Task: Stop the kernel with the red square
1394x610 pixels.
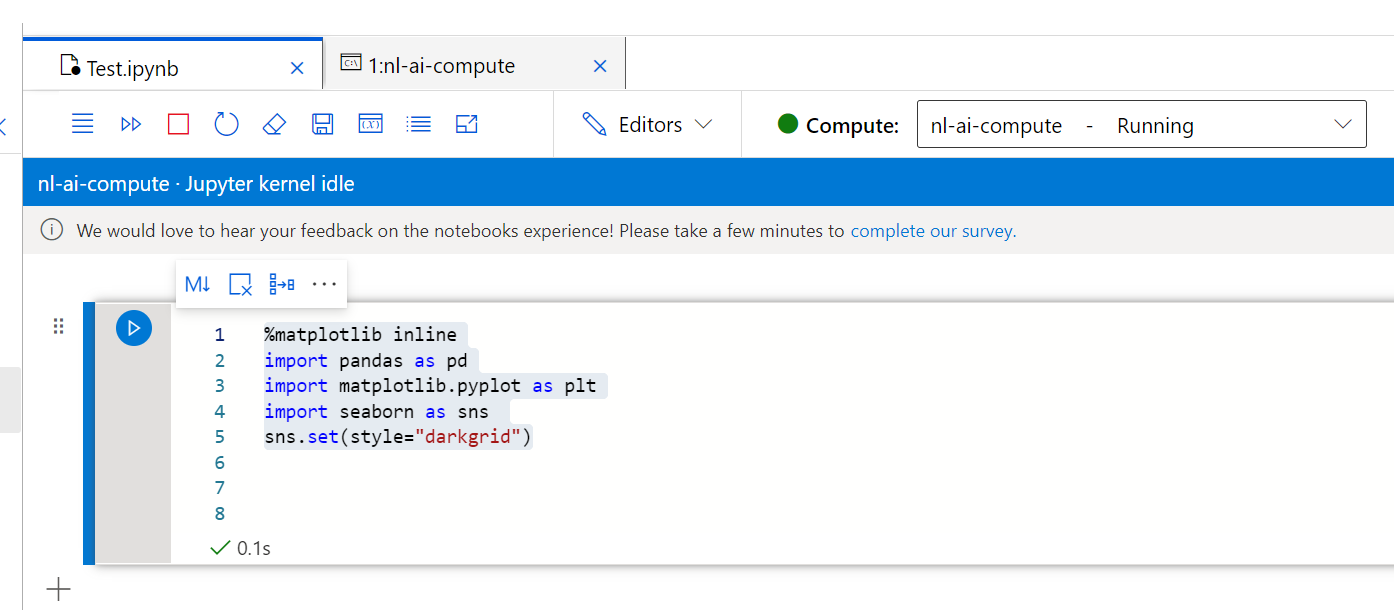Action: coord(179,124)
